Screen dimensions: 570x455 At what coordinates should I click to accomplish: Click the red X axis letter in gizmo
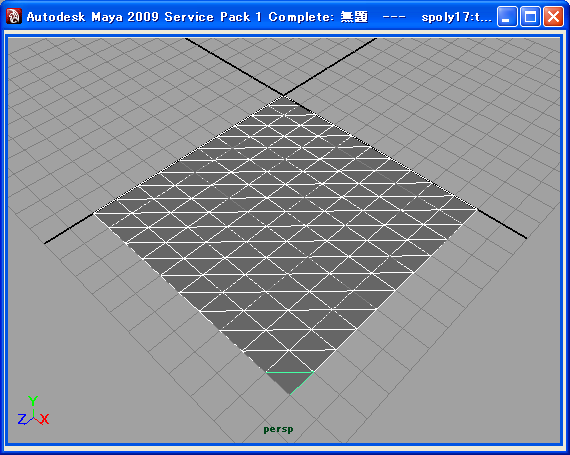44,419
